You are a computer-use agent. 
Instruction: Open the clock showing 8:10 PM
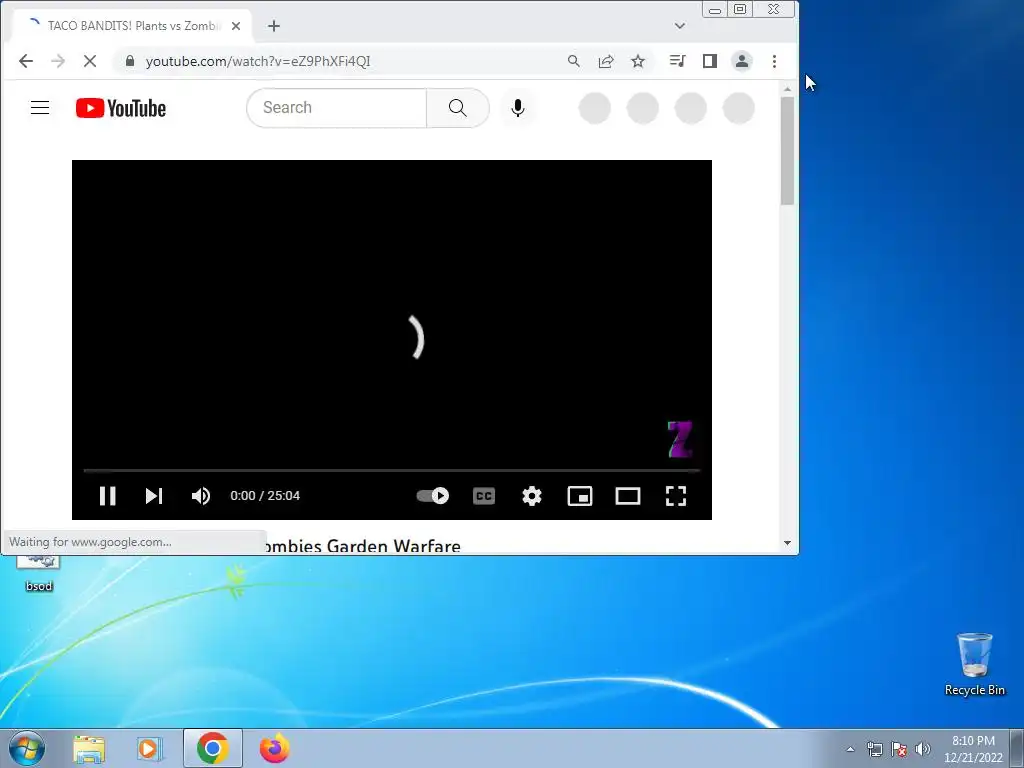(973, 749)
